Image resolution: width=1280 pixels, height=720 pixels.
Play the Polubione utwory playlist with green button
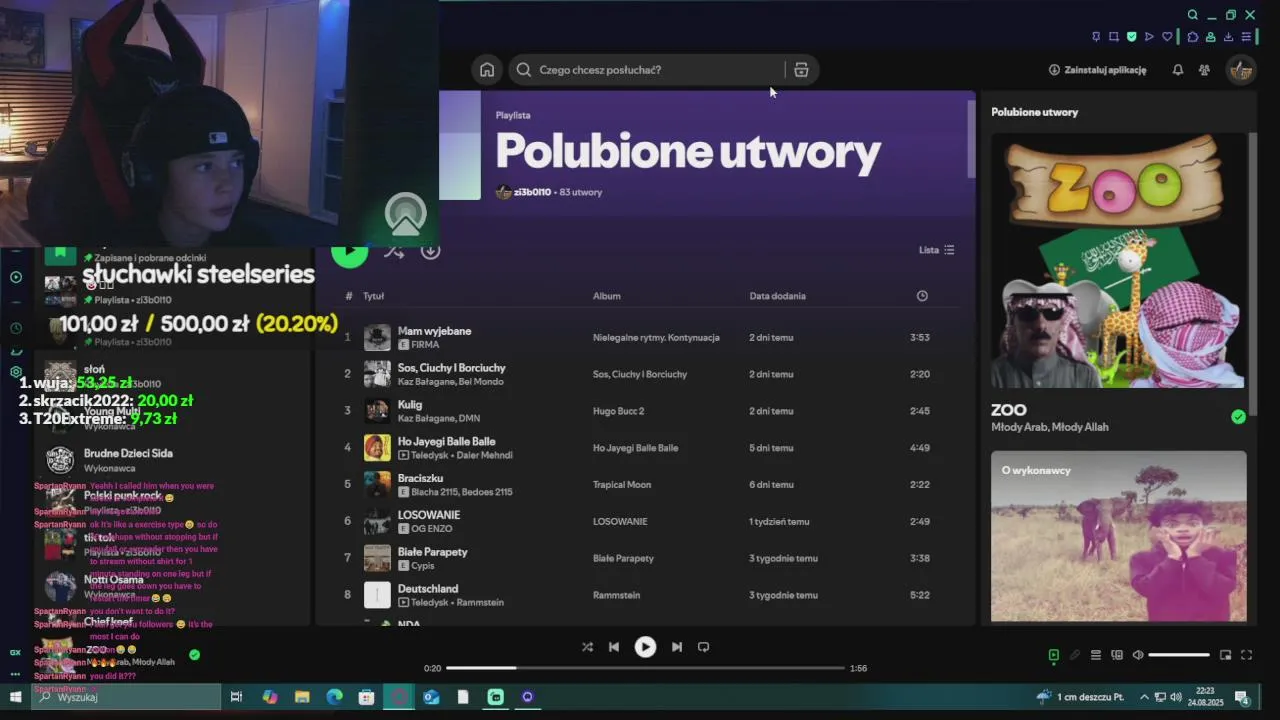349,250
